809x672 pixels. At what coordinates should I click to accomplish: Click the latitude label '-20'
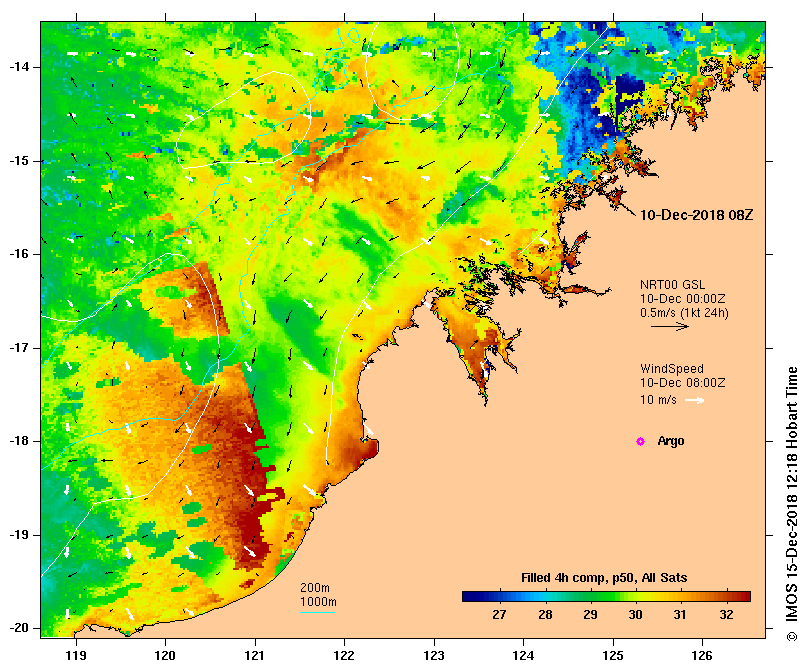pos(19,628)
